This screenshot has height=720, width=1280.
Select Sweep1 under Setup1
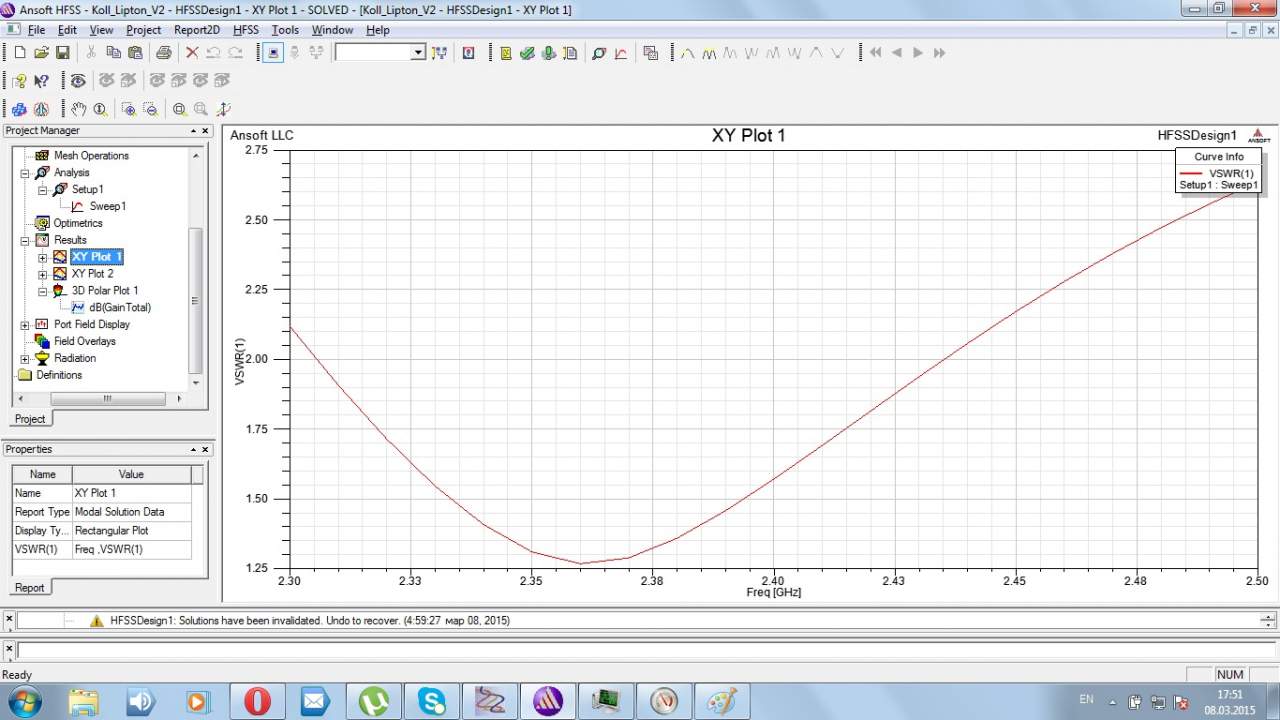pyautogui.click(x=107, y=207)
